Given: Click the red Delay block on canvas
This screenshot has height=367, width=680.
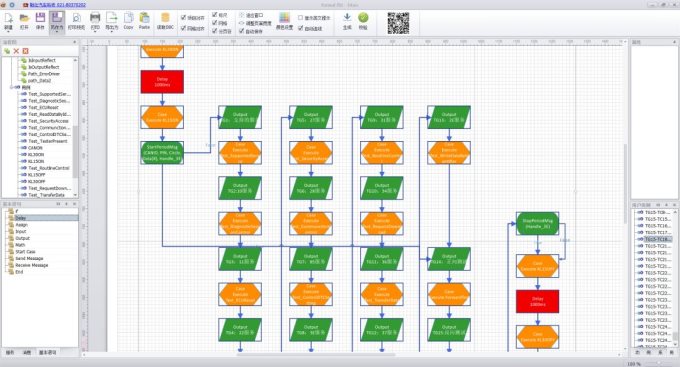Looking at the screenshot, I should 162,82.
